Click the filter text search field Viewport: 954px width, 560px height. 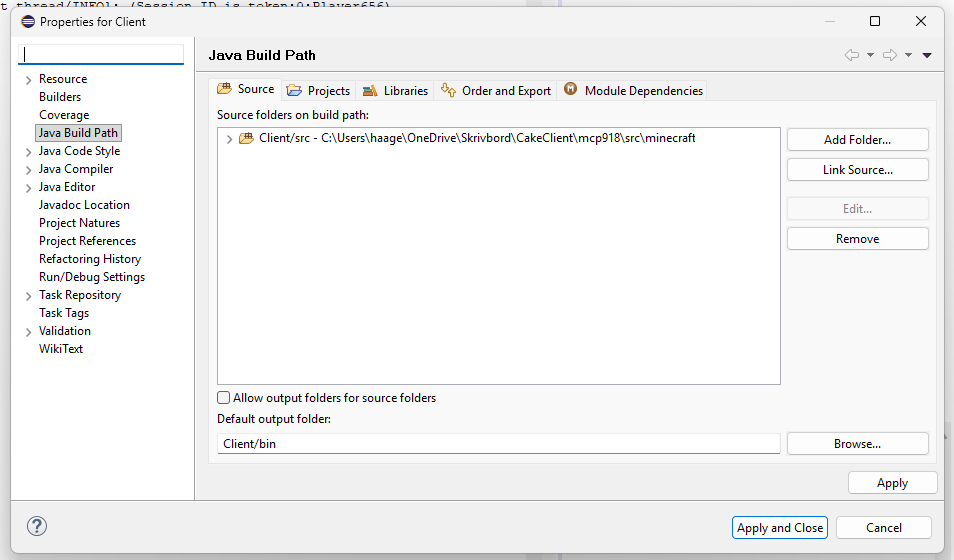[101, 54]
